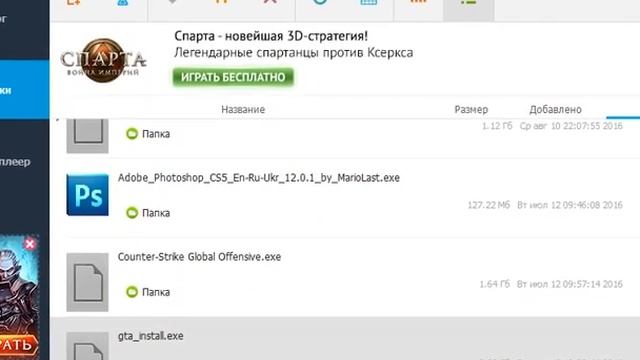Image resolution: width=640 pixels, height=360 pixels.
Task: Open 'Папка' link of the 1.12 Гб download
Action: click(x=156, y=134)
